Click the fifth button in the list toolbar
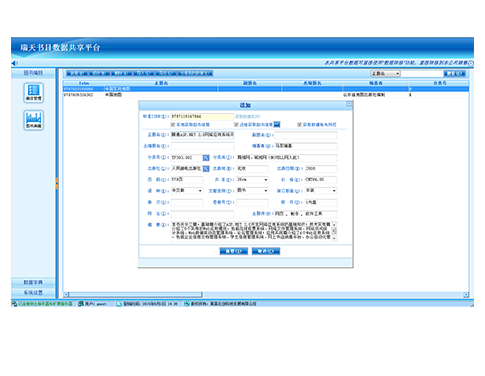 [x=166, y=73]
